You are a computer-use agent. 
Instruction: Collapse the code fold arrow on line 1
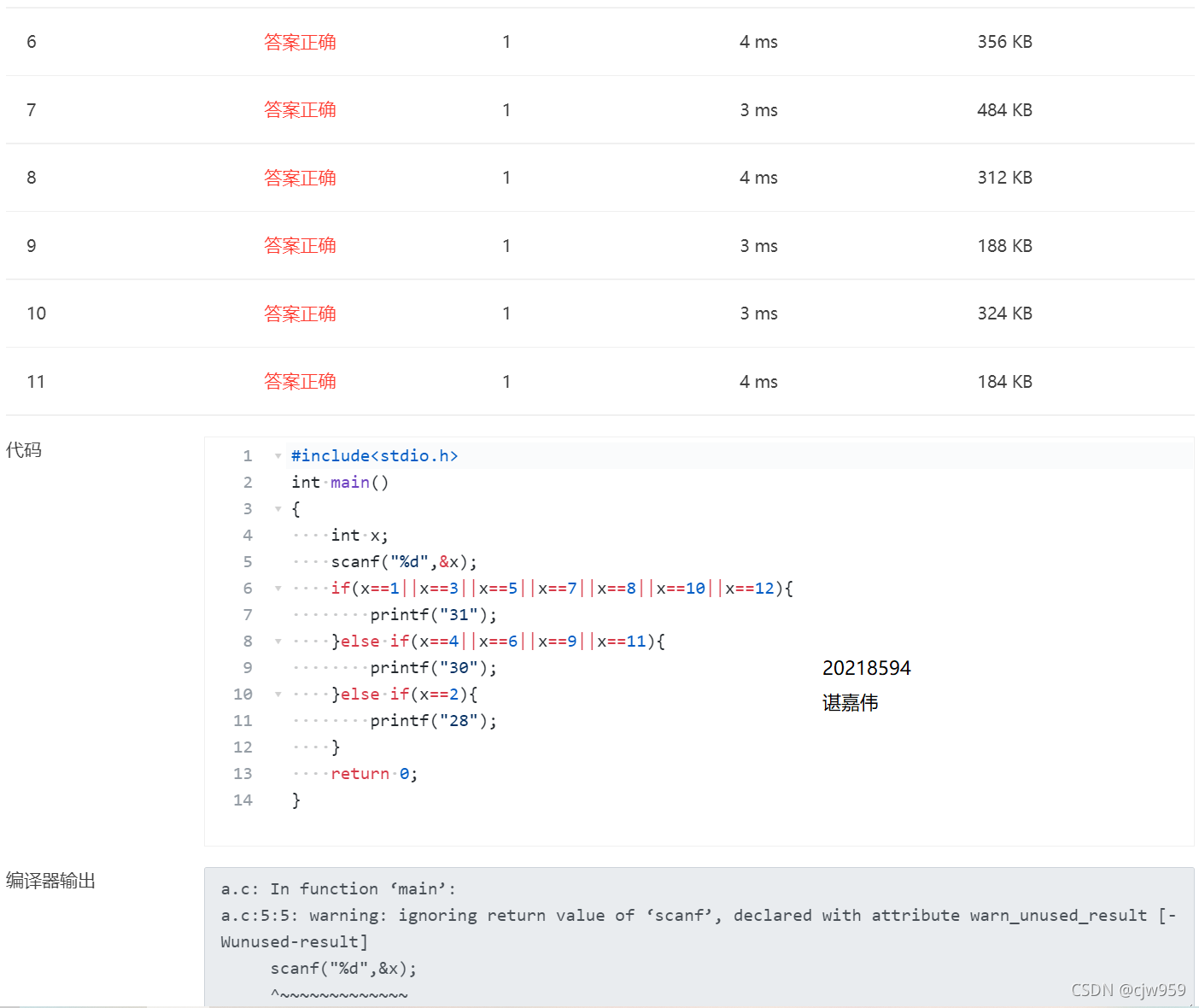pyautogui.click(x=278, y=456)
